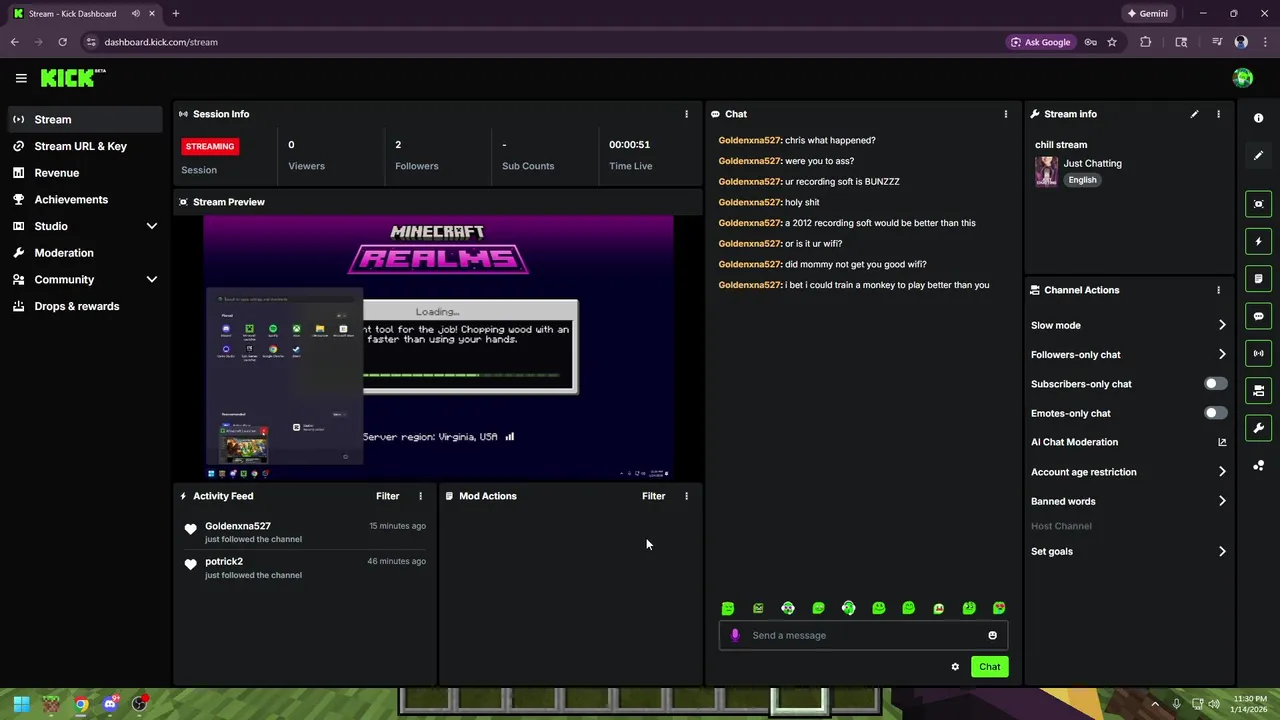Open the hamburger menu beside Kick logo
The height and width of the screenshot is (720, 1280).
click(21, 78)
